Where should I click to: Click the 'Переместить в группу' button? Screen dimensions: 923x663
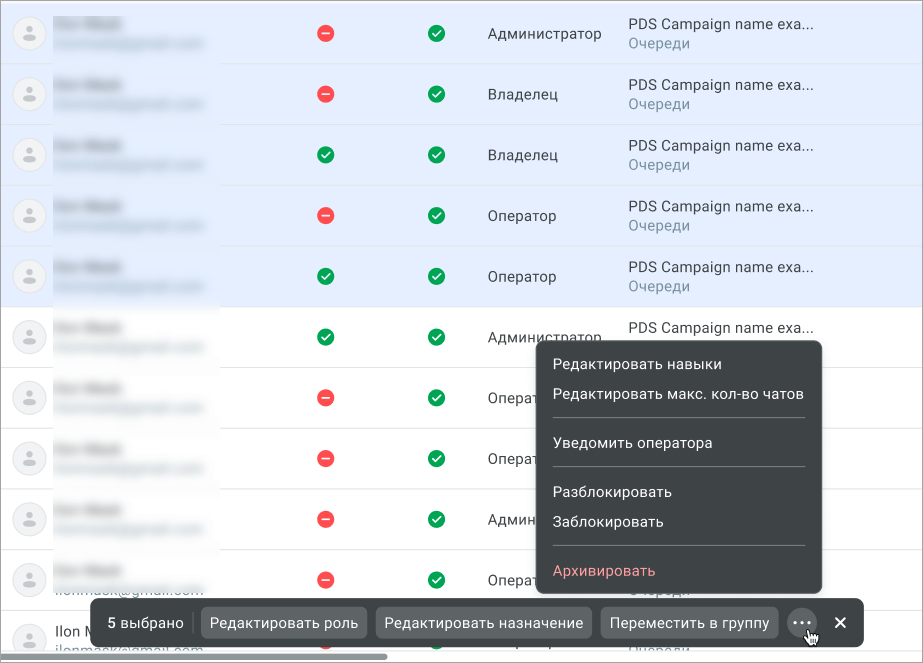[x=689, y=623]
